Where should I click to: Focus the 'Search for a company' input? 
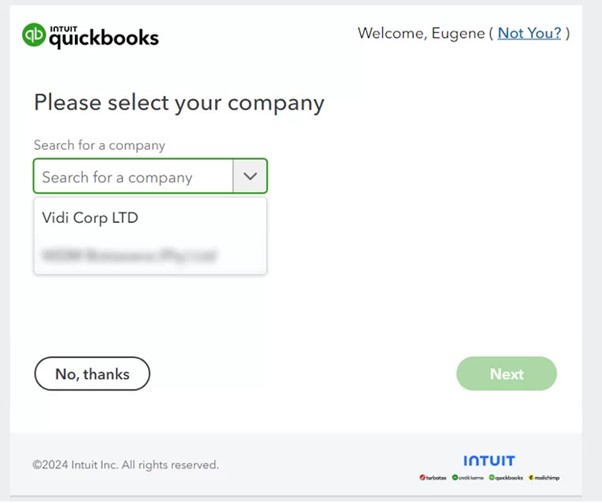(134, 177)
